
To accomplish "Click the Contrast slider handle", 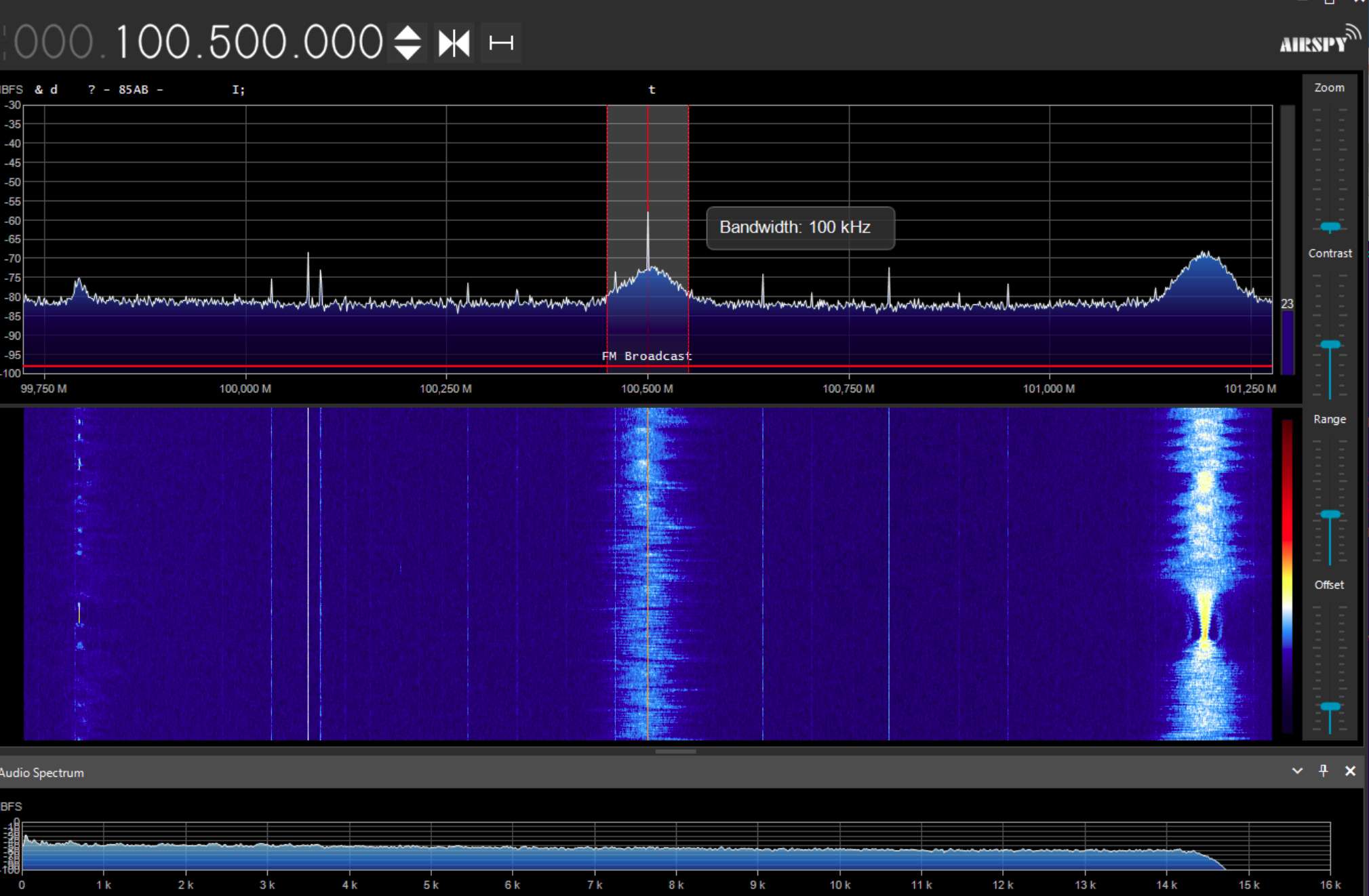I will [x=1330, y=345].
